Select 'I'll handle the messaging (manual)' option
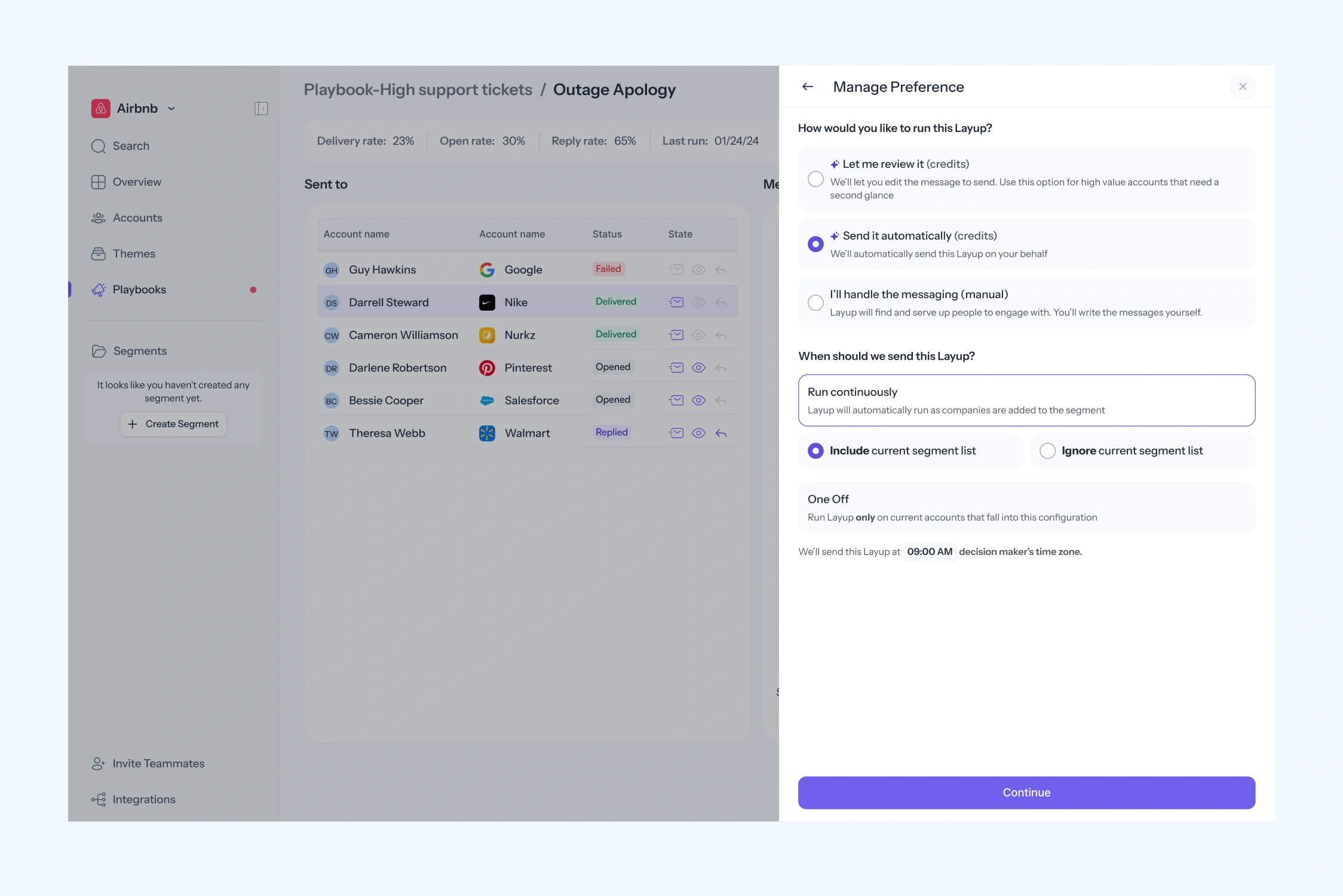1343x896 pixels. [x=815, y=303]
